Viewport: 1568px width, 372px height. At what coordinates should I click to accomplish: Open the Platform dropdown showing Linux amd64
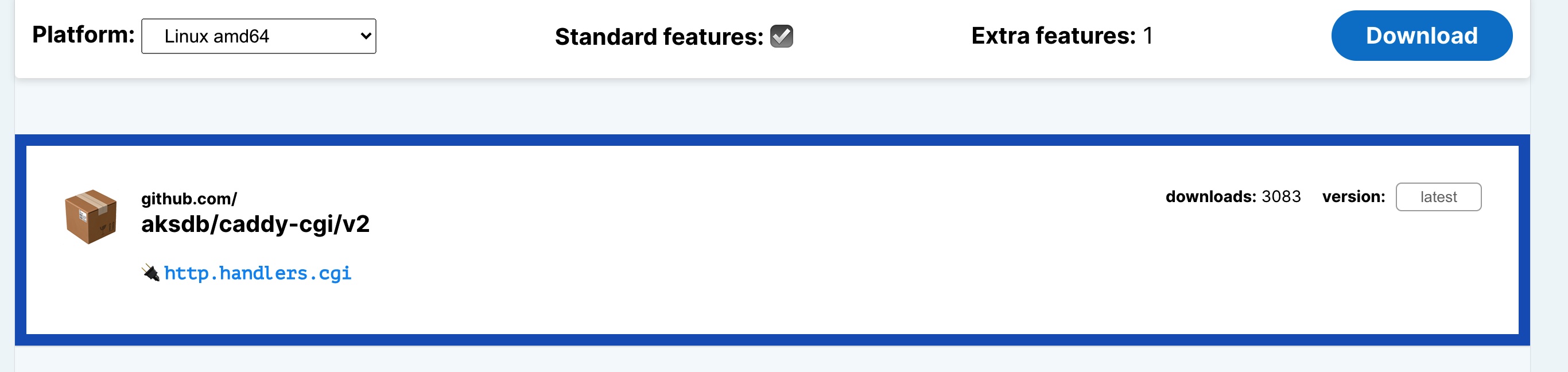coord(258,37)
